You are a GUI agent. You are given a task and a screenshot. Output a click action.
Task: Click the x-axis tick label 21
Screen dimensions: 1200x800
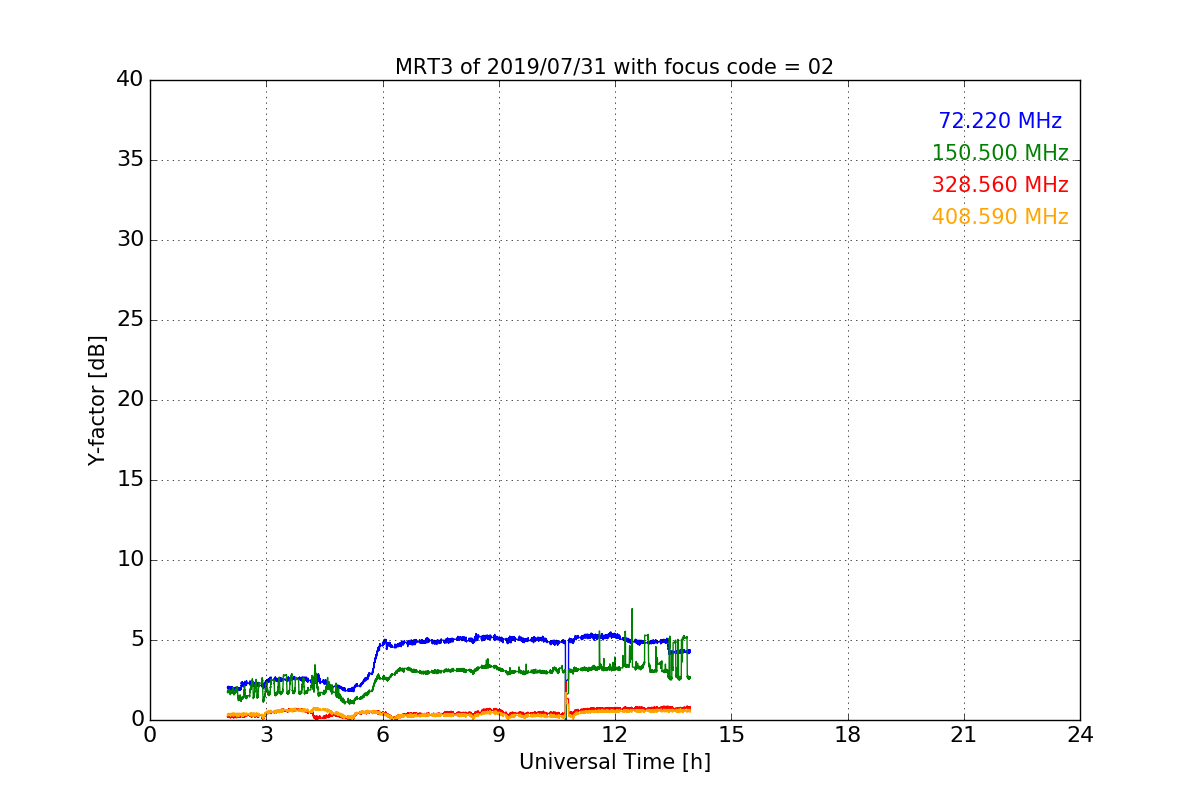(x=964, y=735)
